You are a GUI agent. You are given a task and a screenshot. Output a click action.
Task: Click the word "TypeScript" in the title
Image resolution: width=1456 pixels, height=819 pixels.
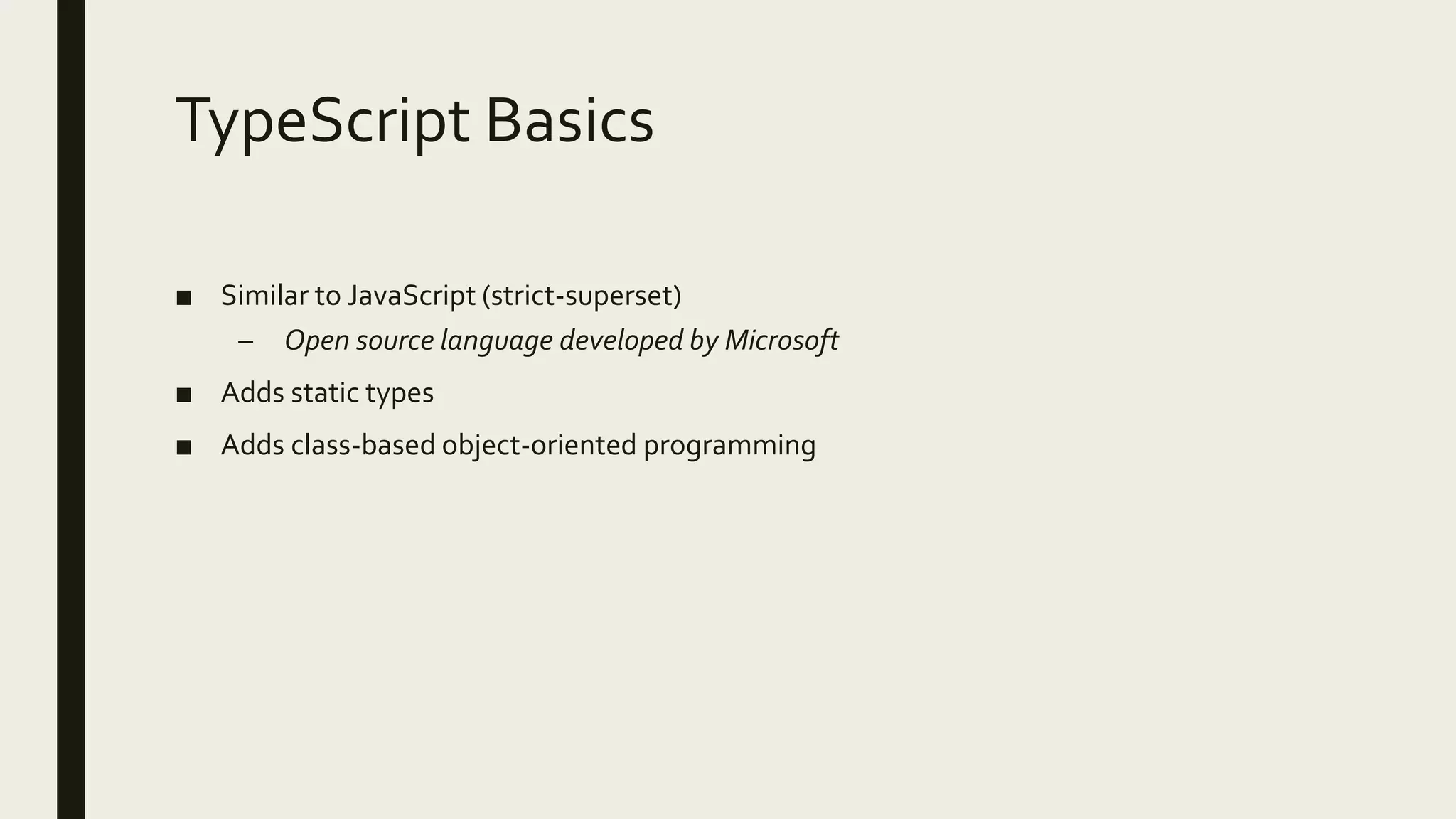(321, 121)
